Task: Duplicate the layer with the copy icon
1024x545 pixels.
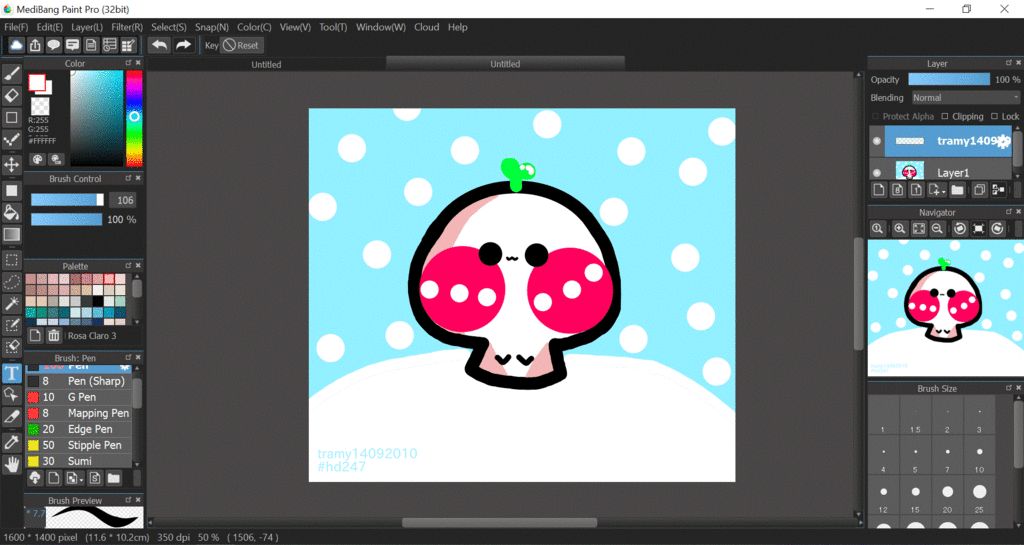Action: pos(979,190)
